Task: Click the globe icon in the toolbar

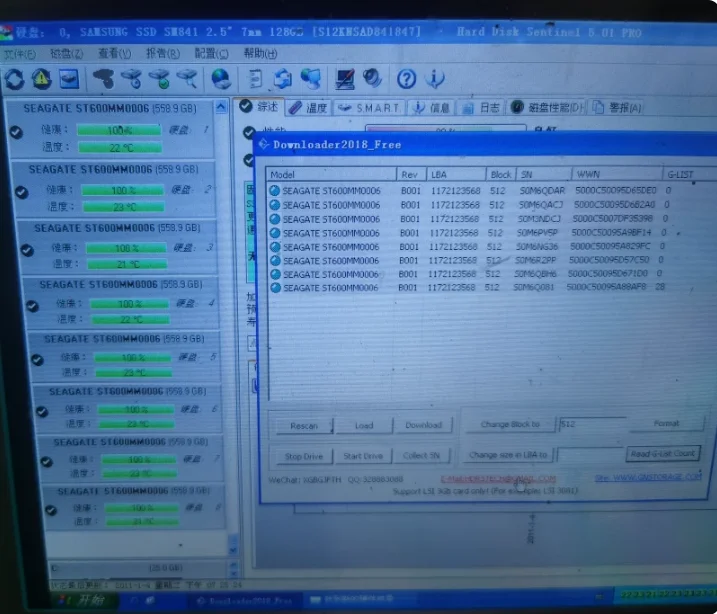Action: pyautogui.click(x=221, y=79)
